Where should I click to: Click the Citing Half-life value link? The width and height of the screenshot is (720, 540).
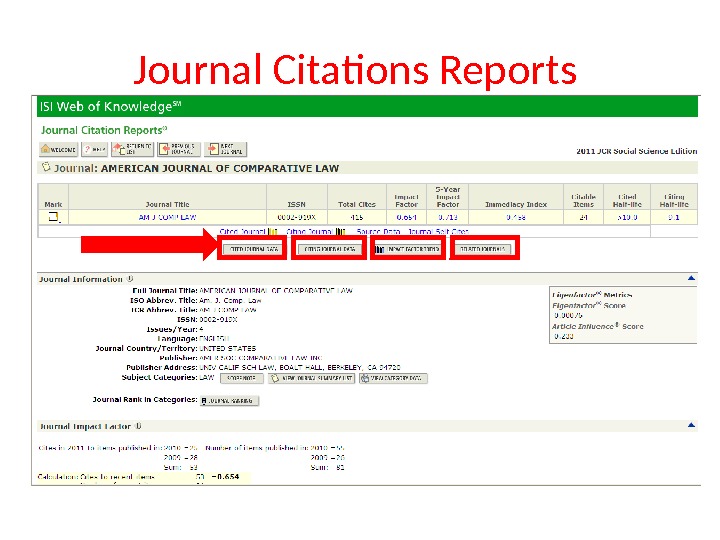pos(674,217)
